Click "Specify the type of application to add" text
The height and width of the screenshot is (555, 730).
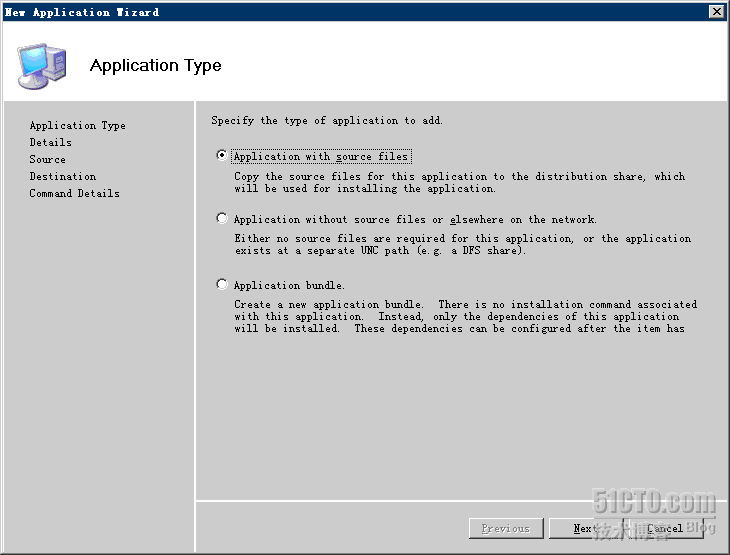[x=327, y=121]
